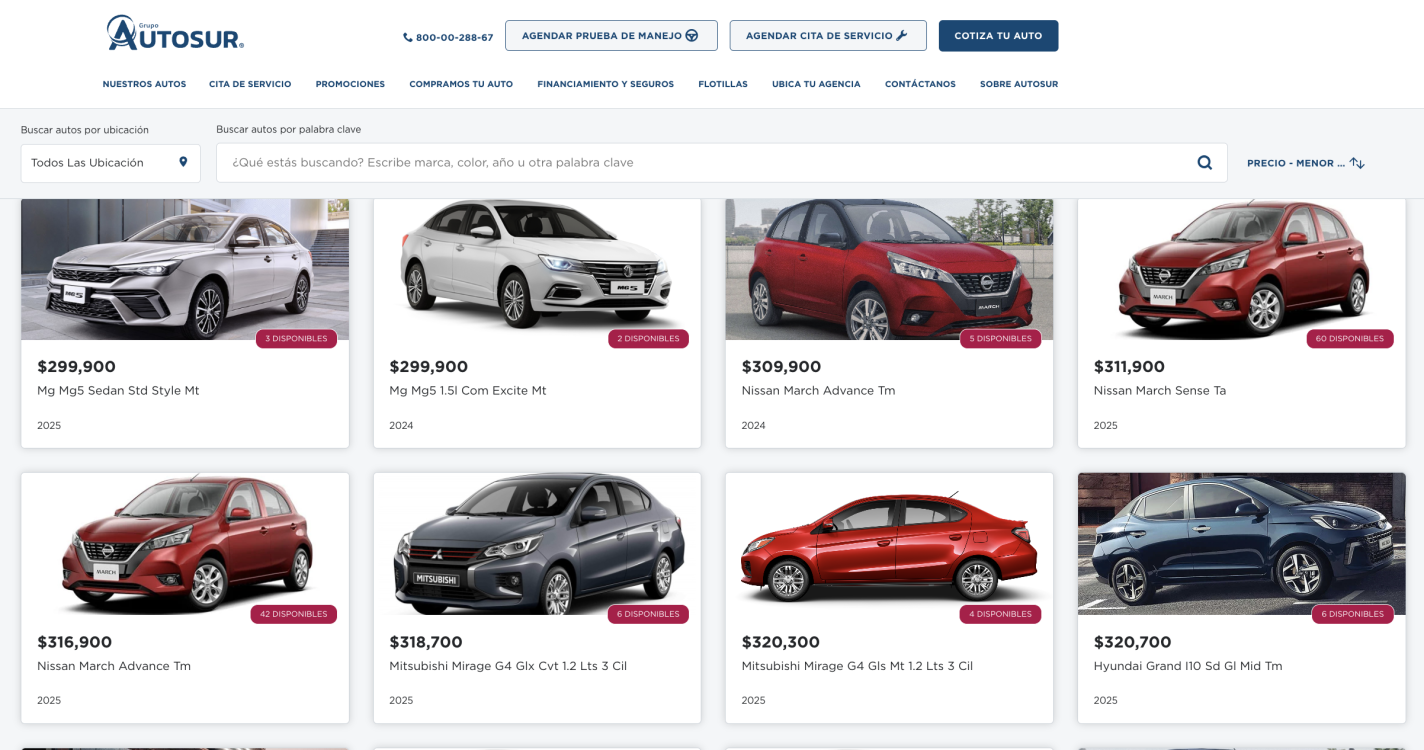Focus the keyword search input field

pos(700,163)
